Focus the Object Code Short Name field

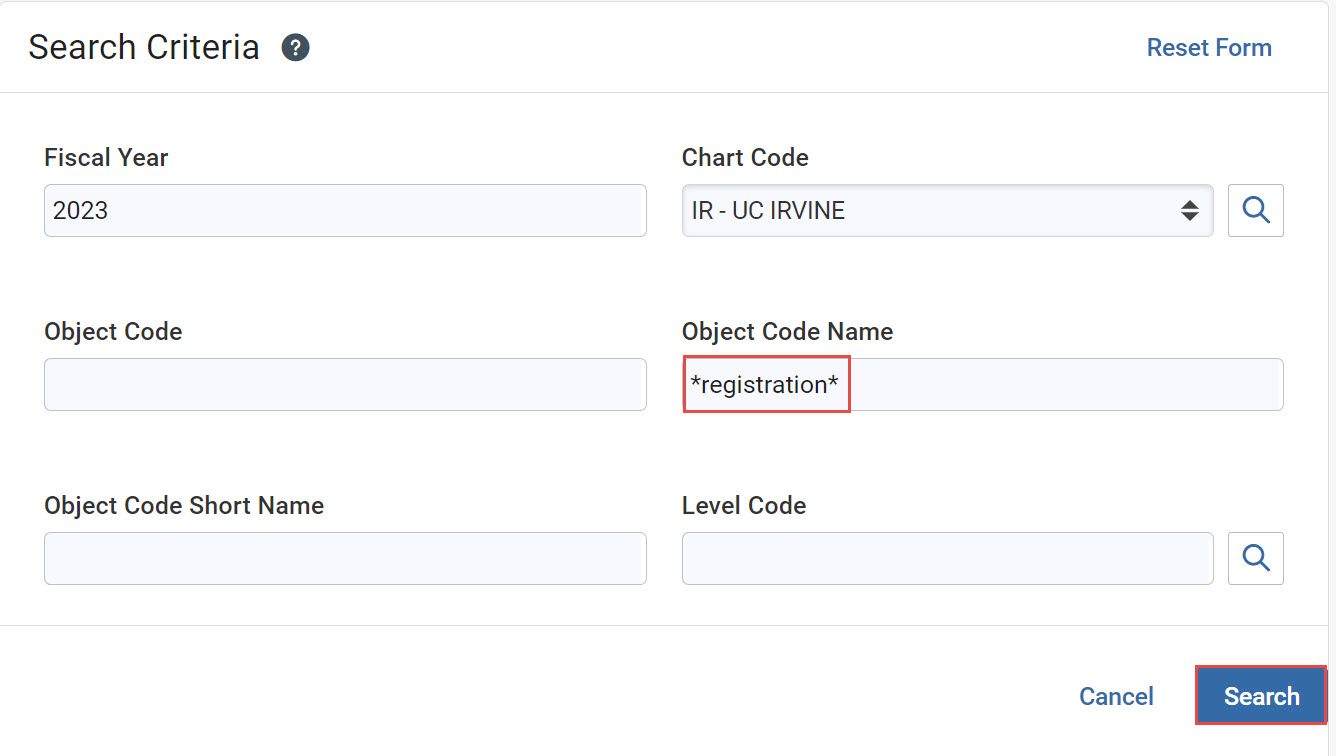(x=345, y=558)
